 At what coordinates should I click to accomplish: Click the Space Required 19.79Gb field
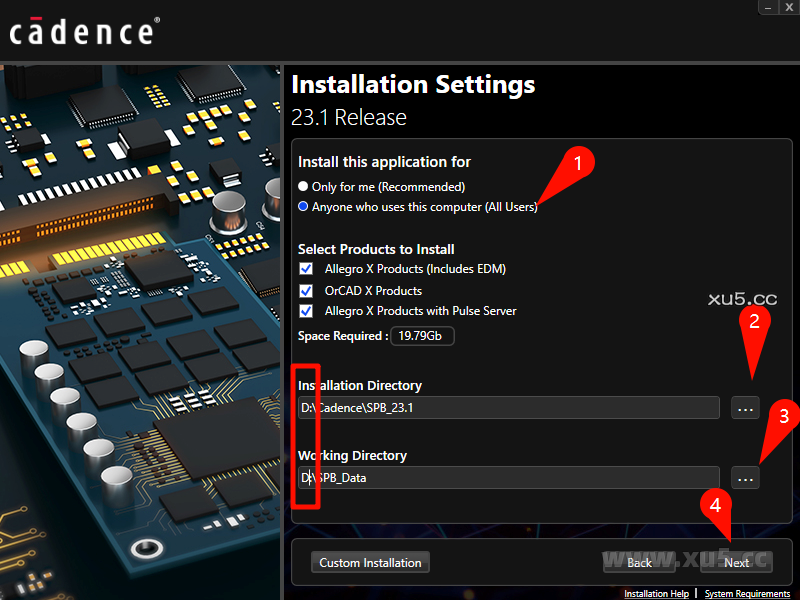pyautogui.click(x=422, y=336)
